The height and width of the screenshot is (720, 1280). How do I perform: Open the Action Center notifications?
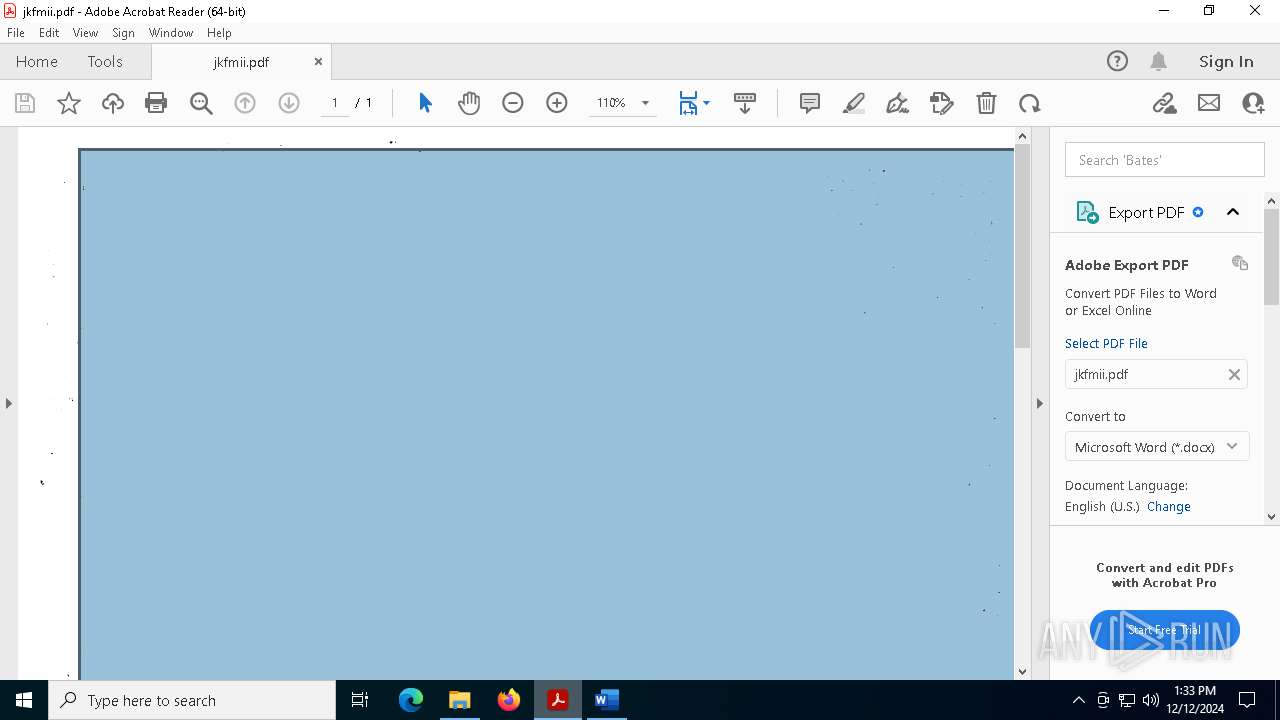pos(1247,700)
